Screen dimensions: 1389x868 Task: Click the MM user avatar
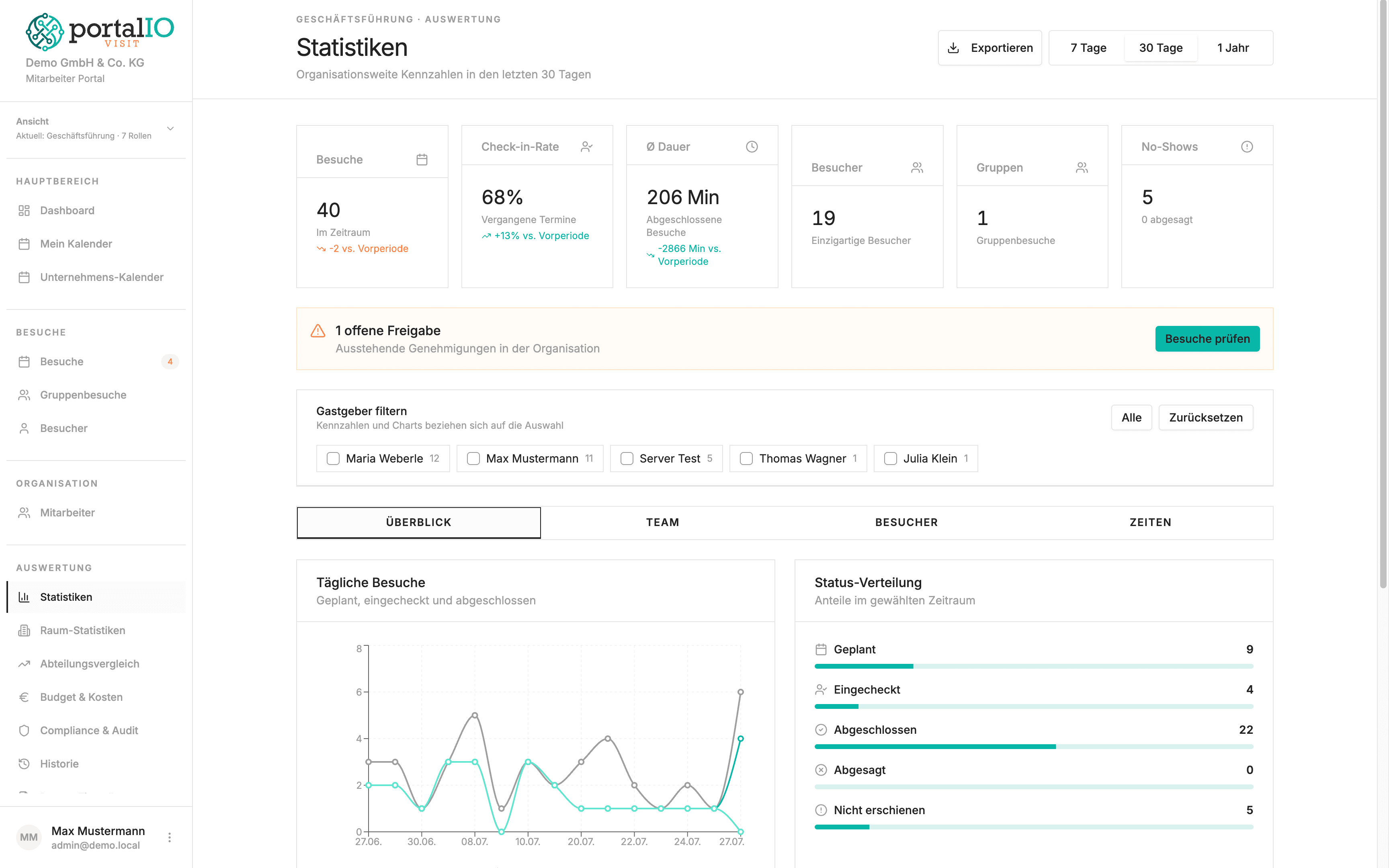(29, 837)
